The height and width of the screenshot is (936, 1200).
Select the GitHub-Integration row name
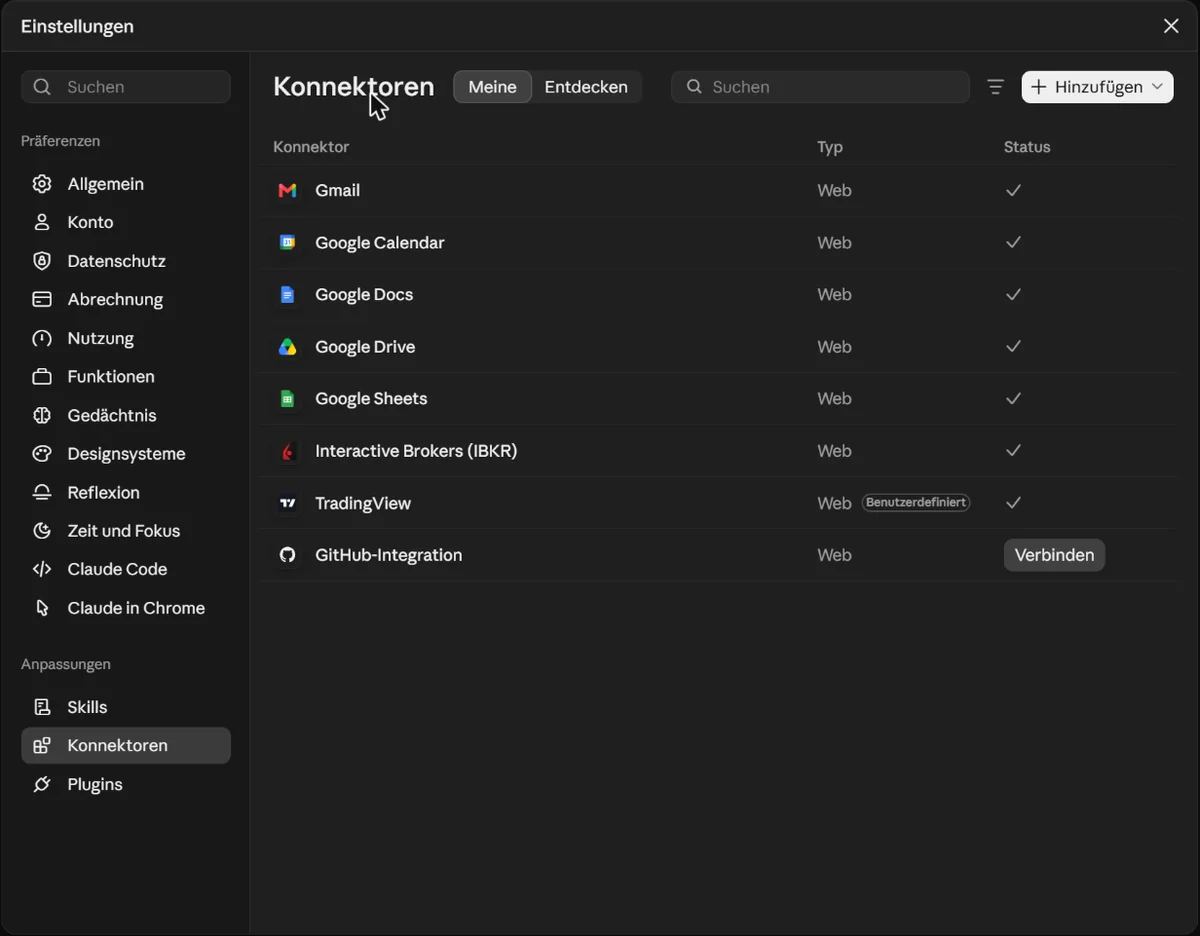(389, 555)
